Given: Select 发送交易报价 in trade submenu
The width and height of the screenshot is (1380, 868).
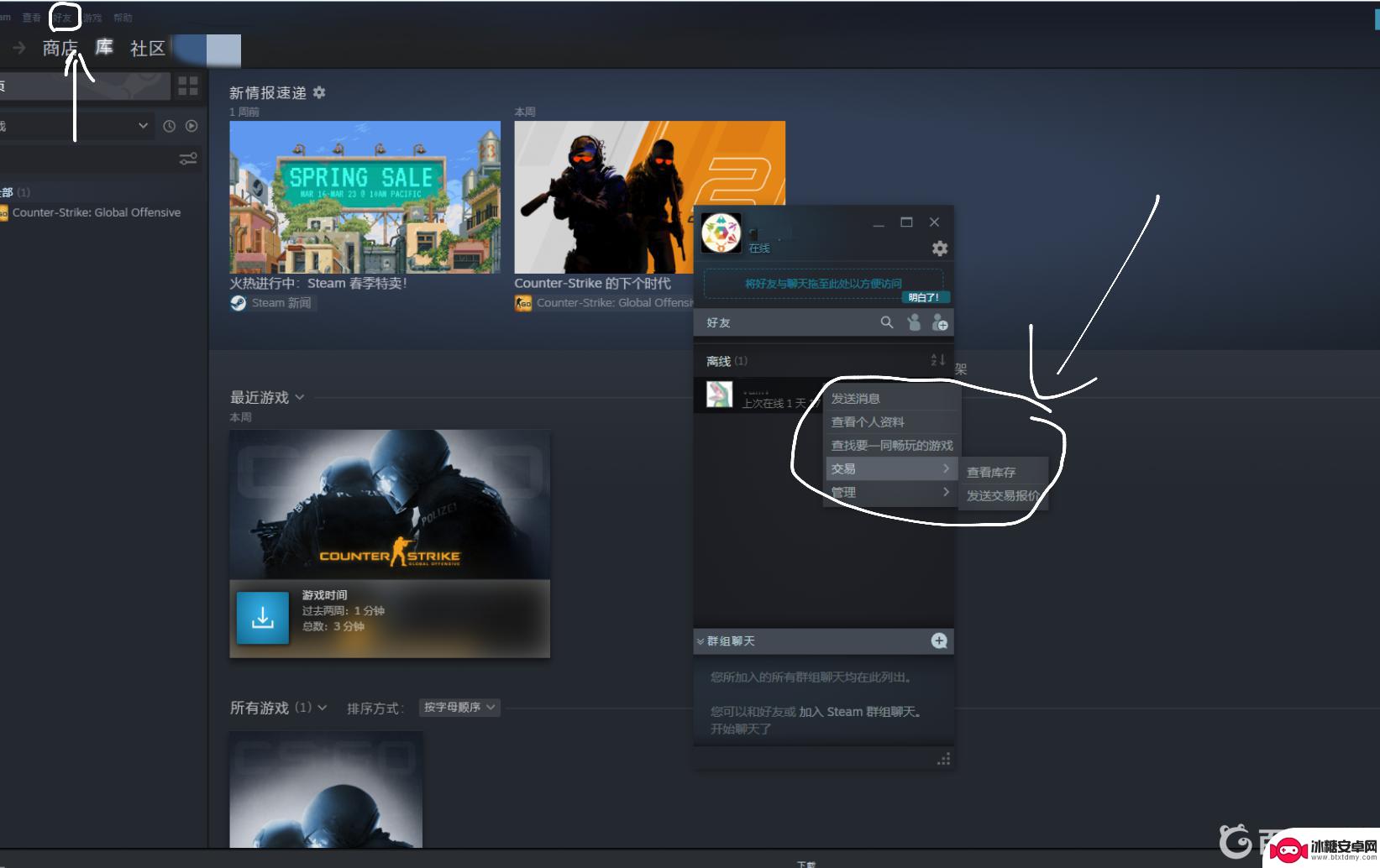Looking at the screenshot, I should coord(1004,496).
